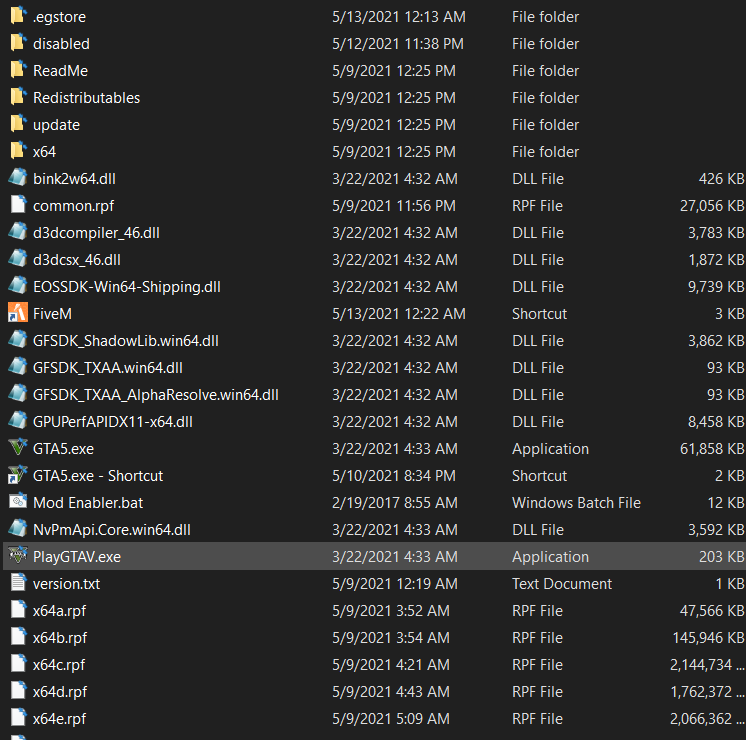Select the x64e.rpf file name

tap(60, 718)
